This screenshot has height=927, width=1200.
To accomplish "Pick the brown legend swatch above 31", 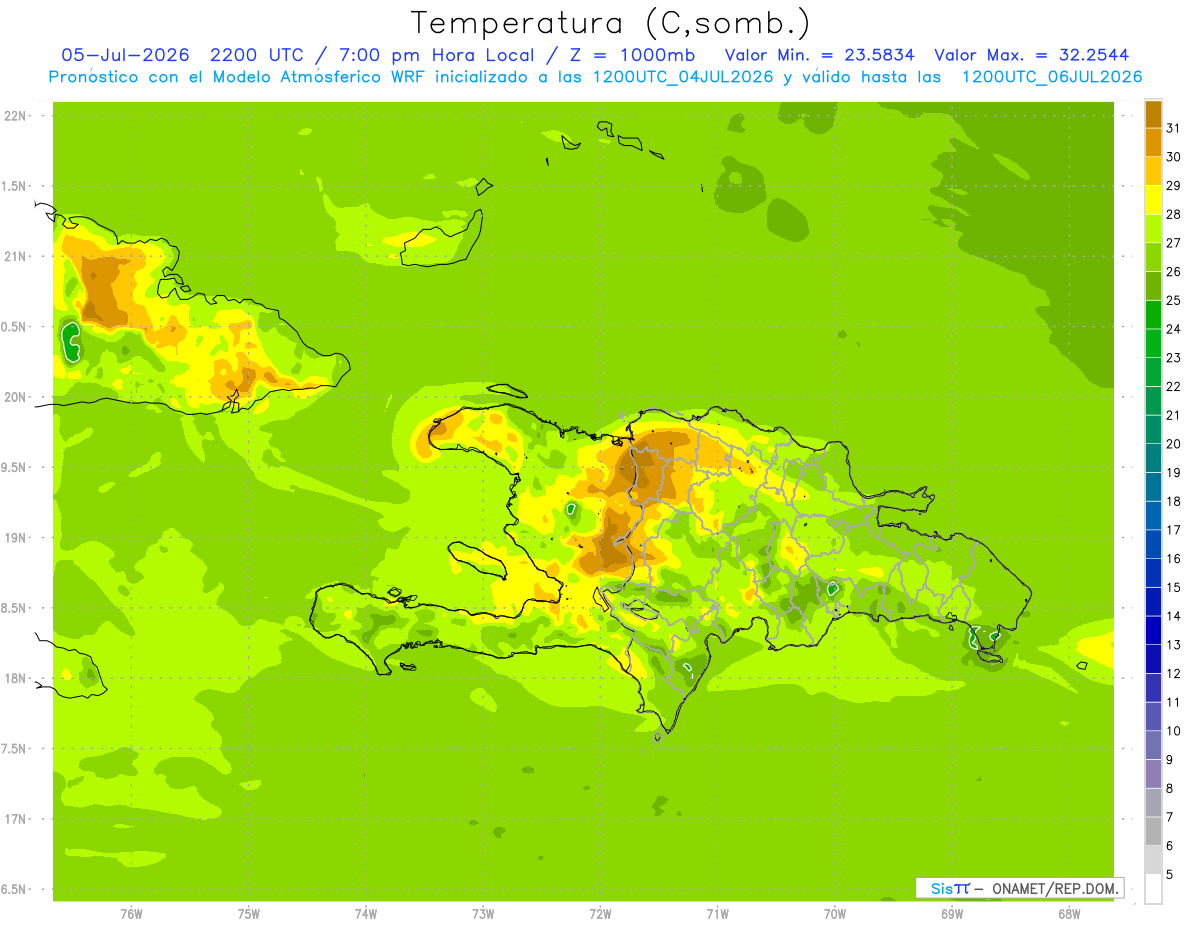I will click(1153, 113).
